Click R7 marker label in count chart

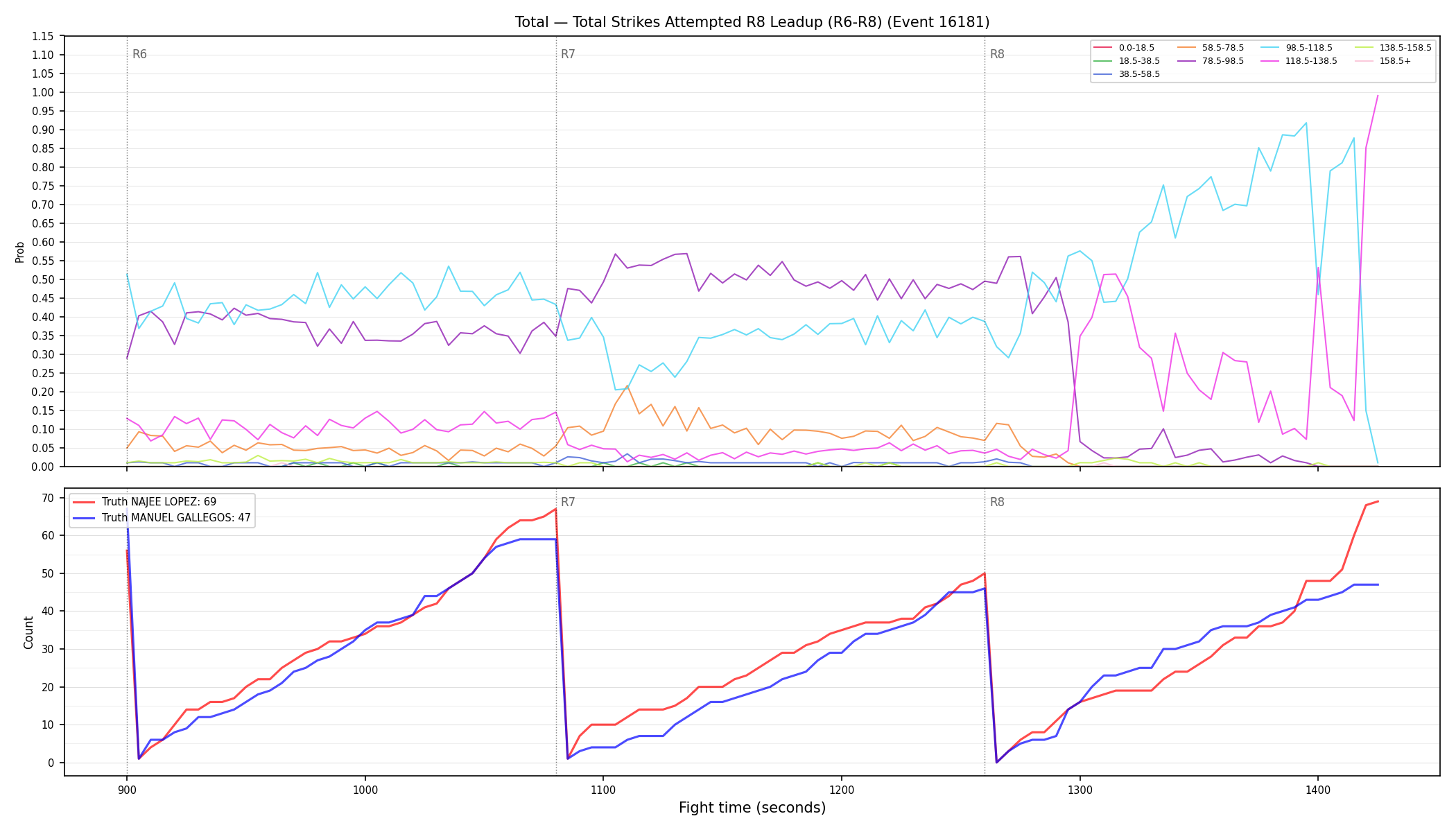[x=568, y=503]
